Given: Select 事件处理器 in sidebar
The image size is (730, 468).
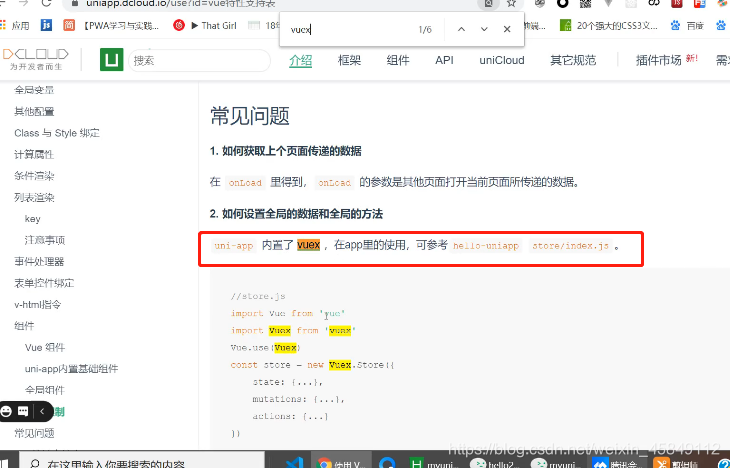Looking at the screenshot, I should point(39,262).
